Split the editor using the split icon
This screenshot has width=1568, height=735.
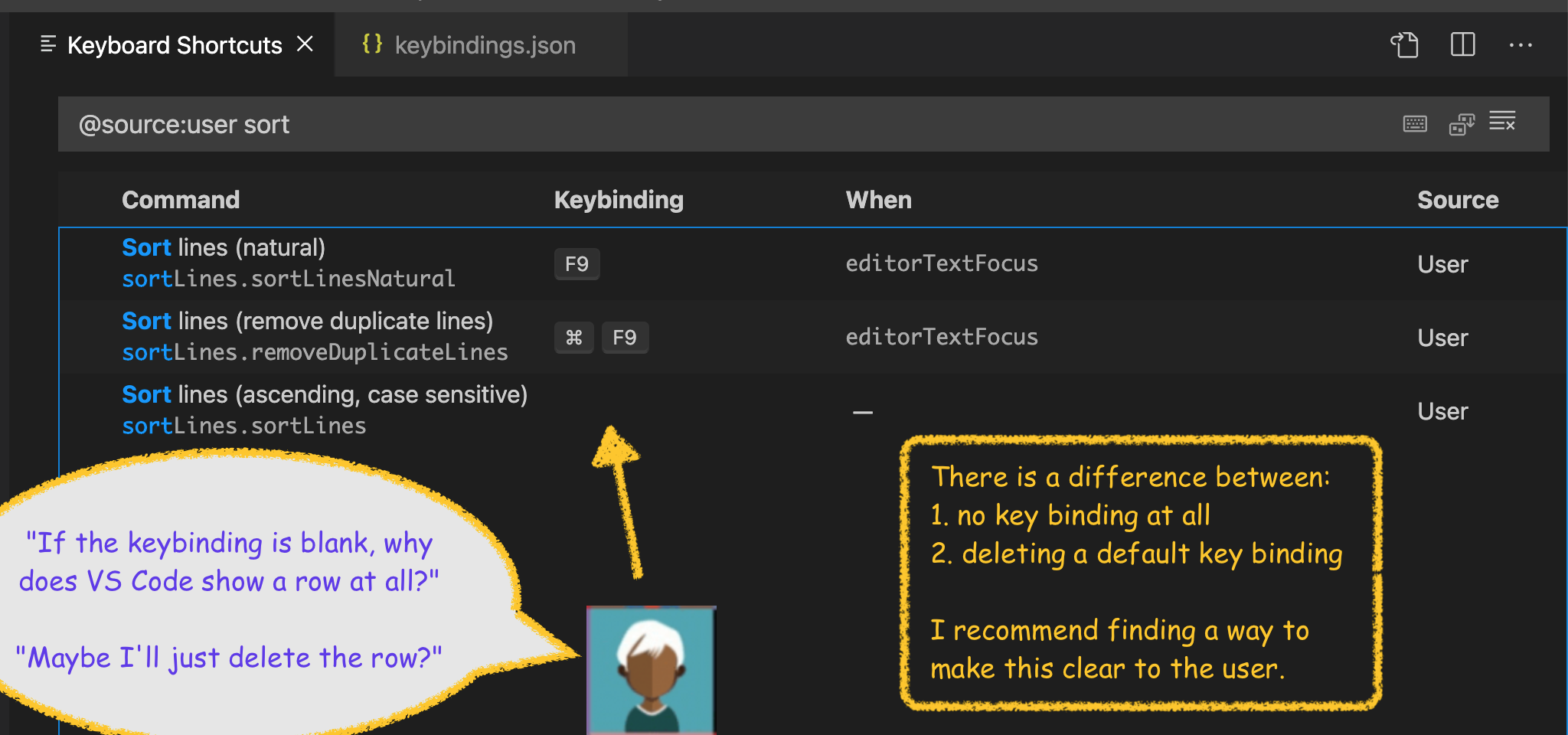click(x=1462, y=45)
